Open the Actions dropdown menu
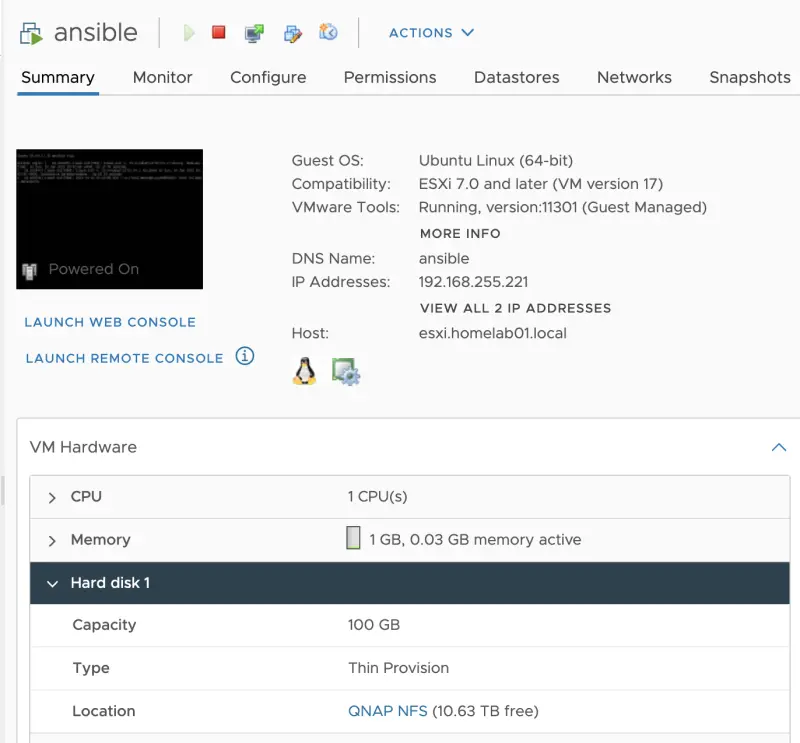The width and height of the screenshot is (800, 743). tap(431, 33)
